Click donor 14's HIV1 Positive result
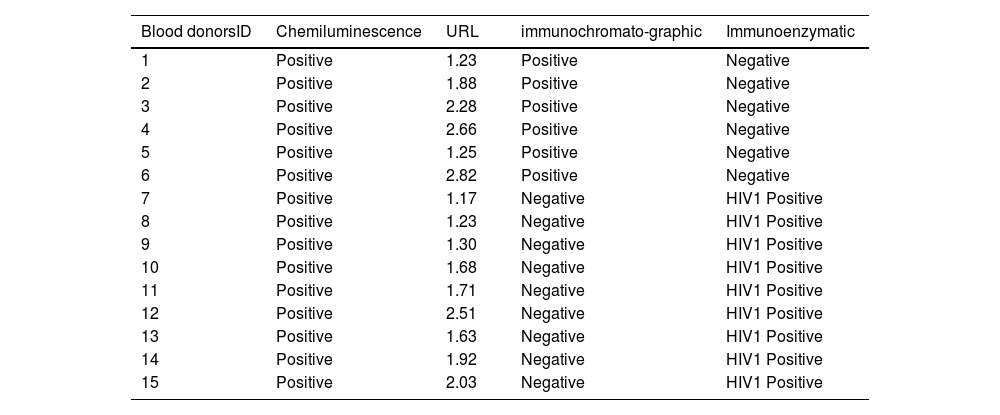Viewport: 1000px width, 415px height. (774, 359)
